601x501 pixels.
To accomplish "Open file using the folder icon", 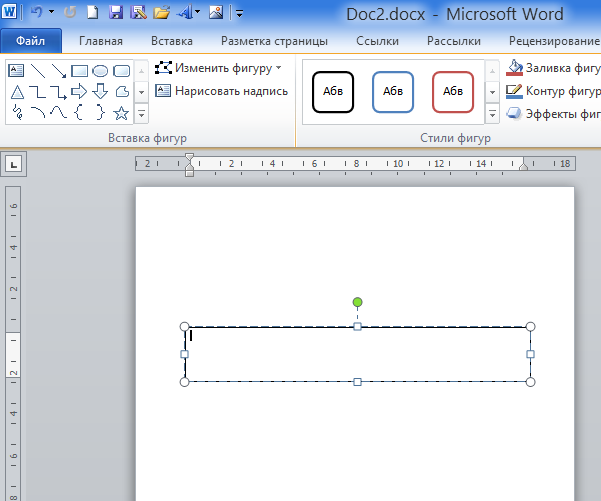I will click(161, 13).
